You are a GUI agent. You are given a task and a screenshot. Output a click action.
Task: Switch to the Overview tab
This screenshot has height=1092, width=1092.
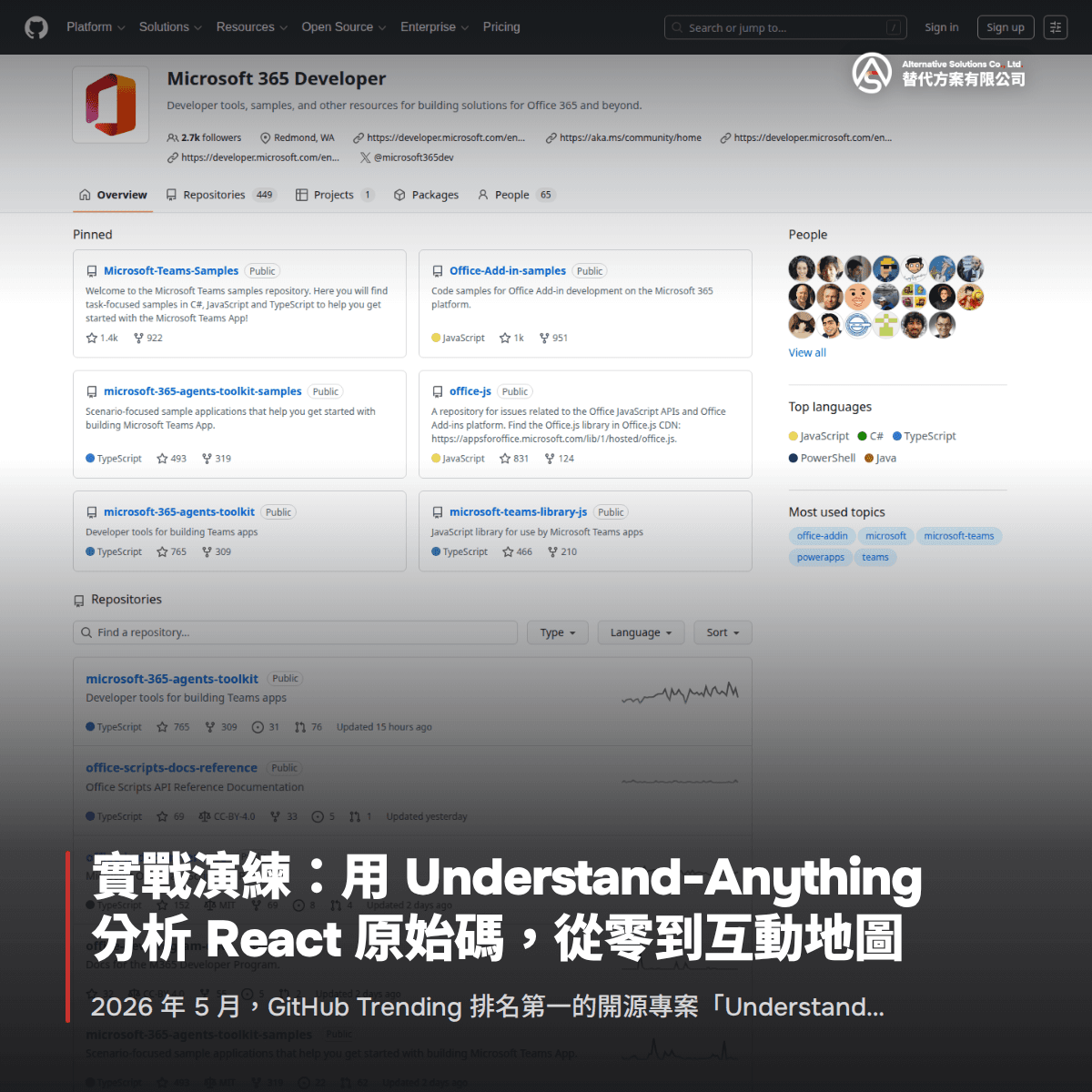(113, 195)
